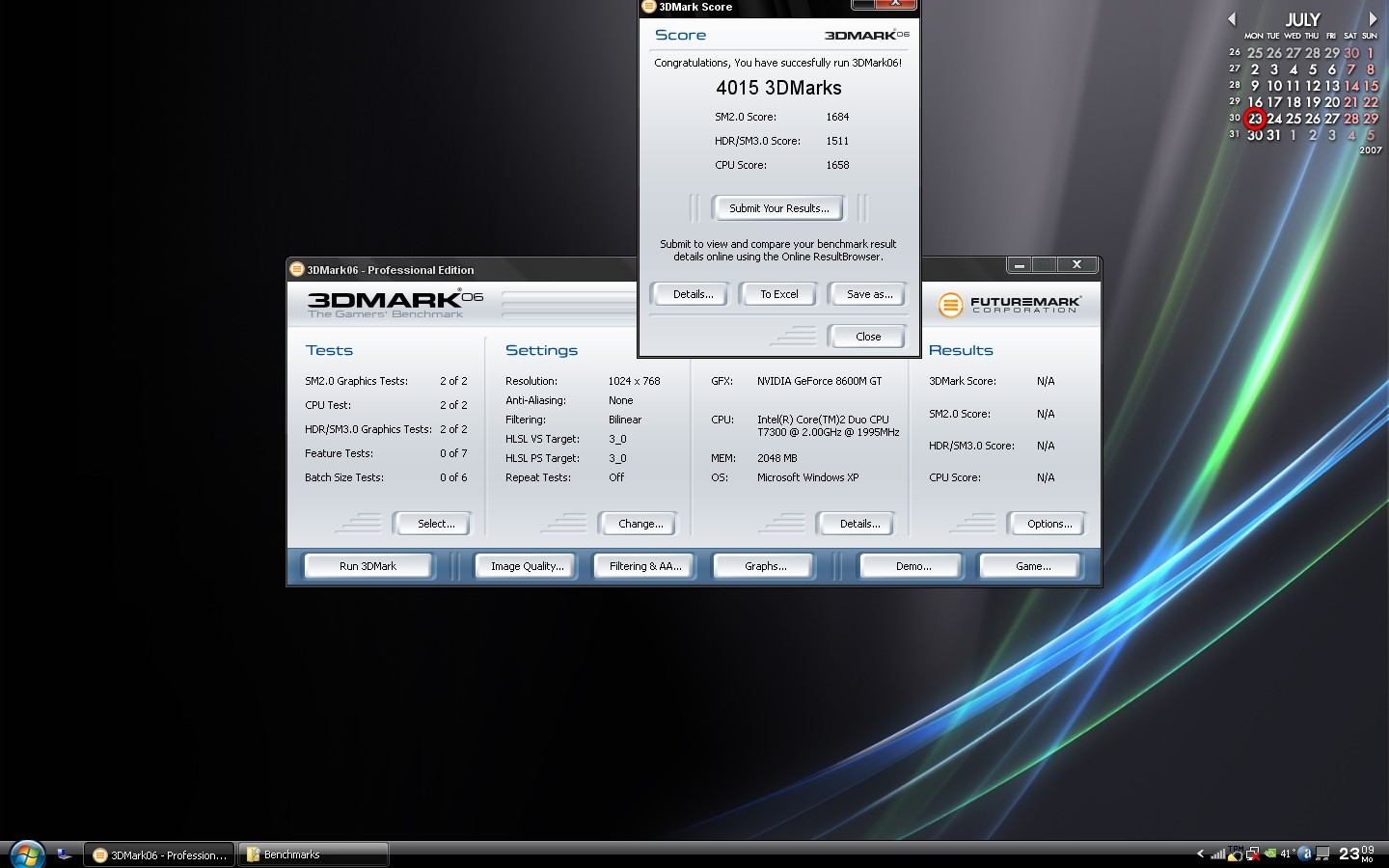This screenshot has width=1389, height=868.
Task: Click the Batch Size Tests '0 of 6' value
Action: (453, 477)
